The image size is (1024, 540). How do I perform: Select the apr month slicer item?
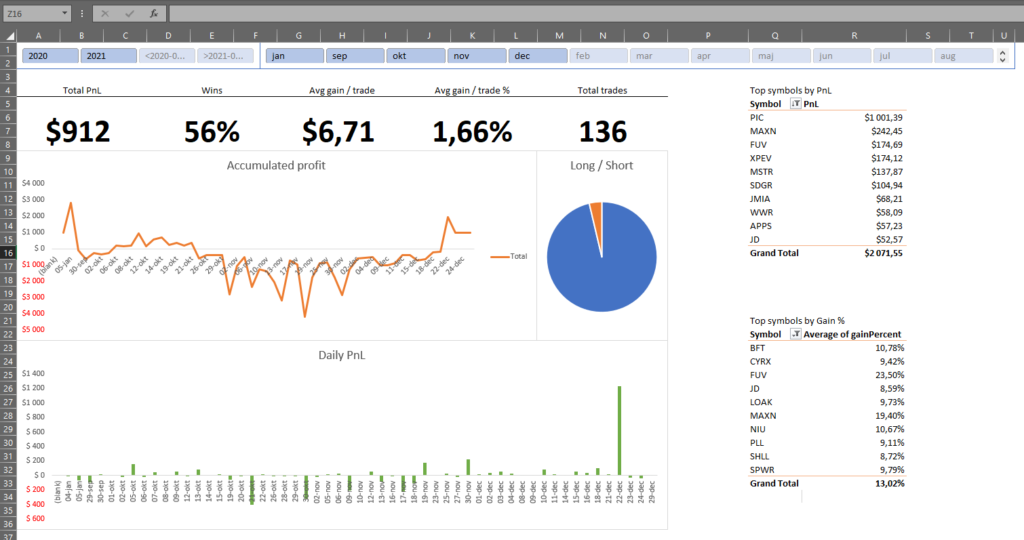click(720, 56)
